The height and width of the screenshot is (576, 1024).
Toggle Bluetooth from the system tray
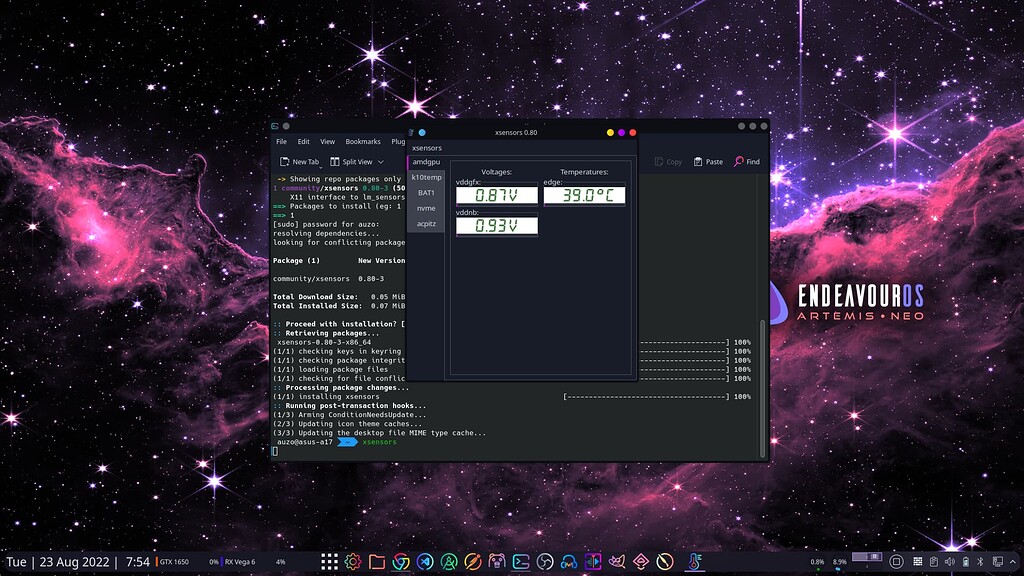981,562
